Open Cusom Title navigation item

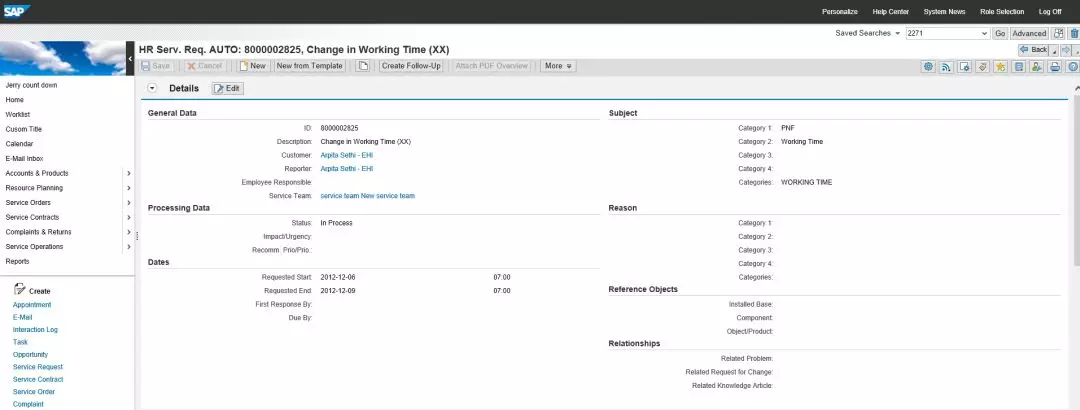[23, 129]
